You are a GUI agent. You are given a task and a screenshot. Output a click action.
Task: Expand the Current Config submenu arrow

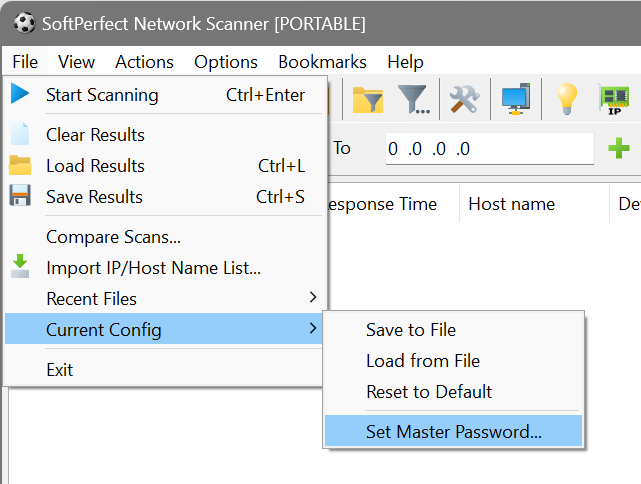point(313,328)
